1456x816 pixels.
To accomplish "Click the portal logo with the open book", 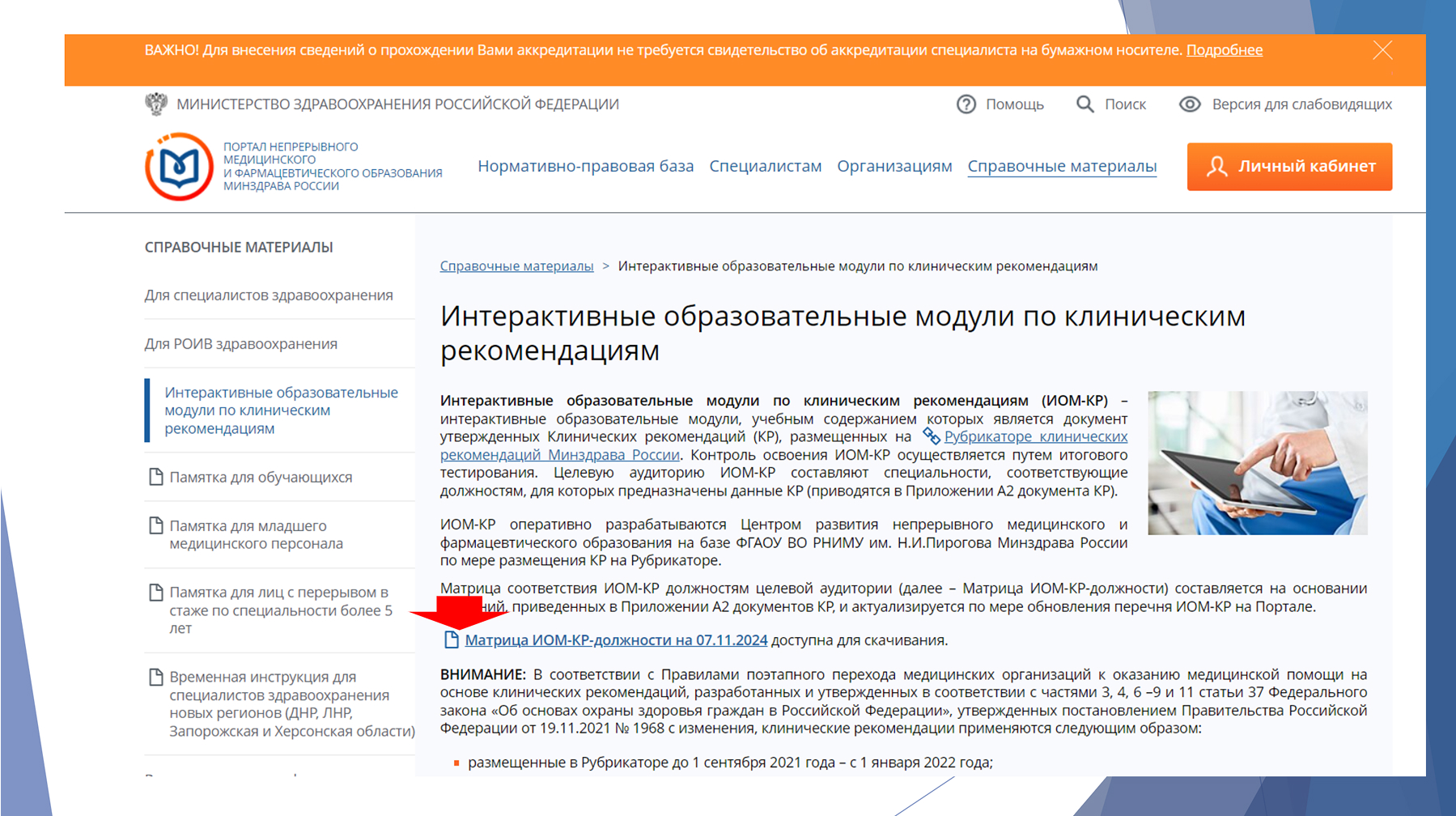I will [179, 167].
